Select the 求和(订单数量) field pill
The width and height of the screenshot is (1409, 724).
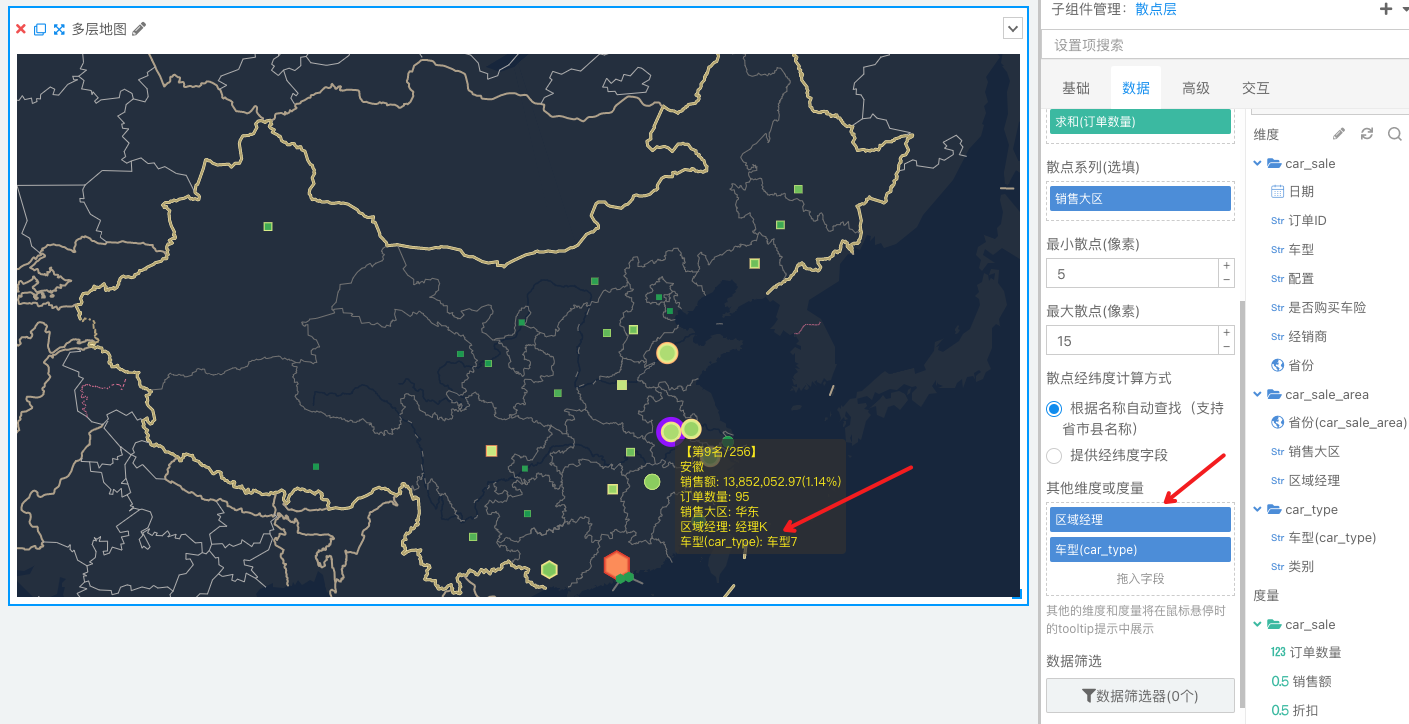pos(1140,122)
